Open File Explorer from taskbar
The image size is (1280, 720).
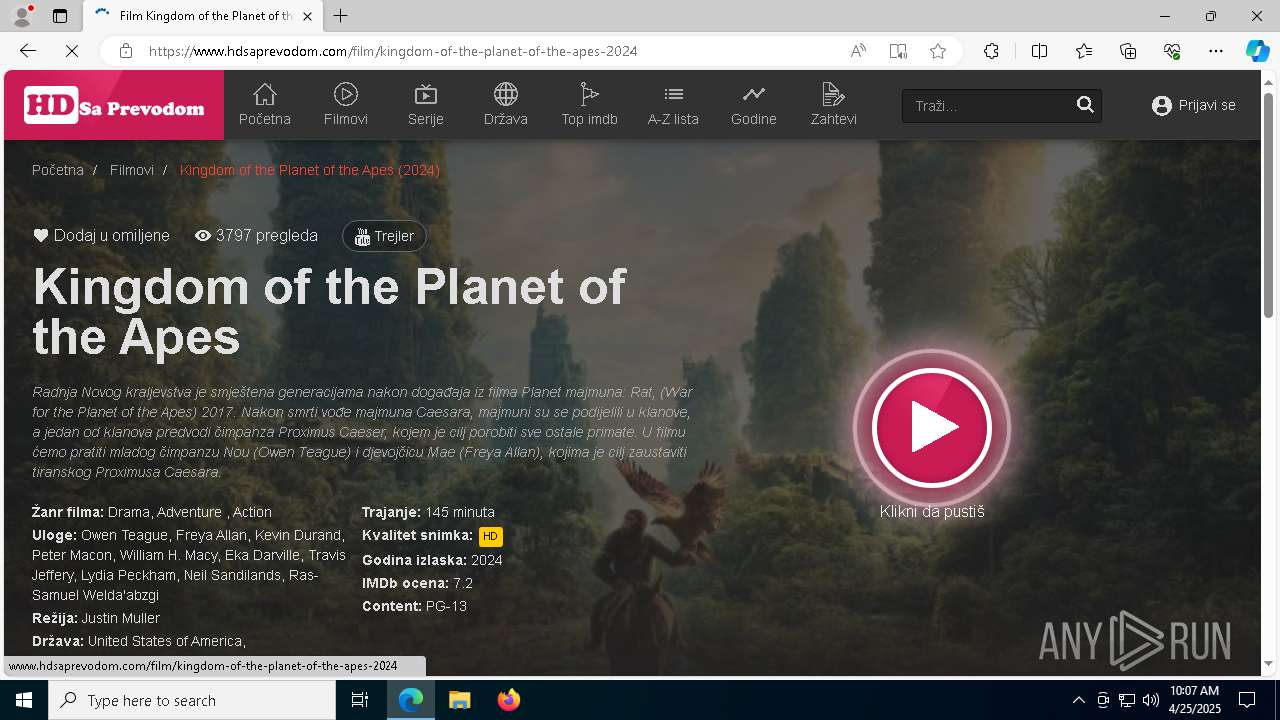[x=459, y=700]
